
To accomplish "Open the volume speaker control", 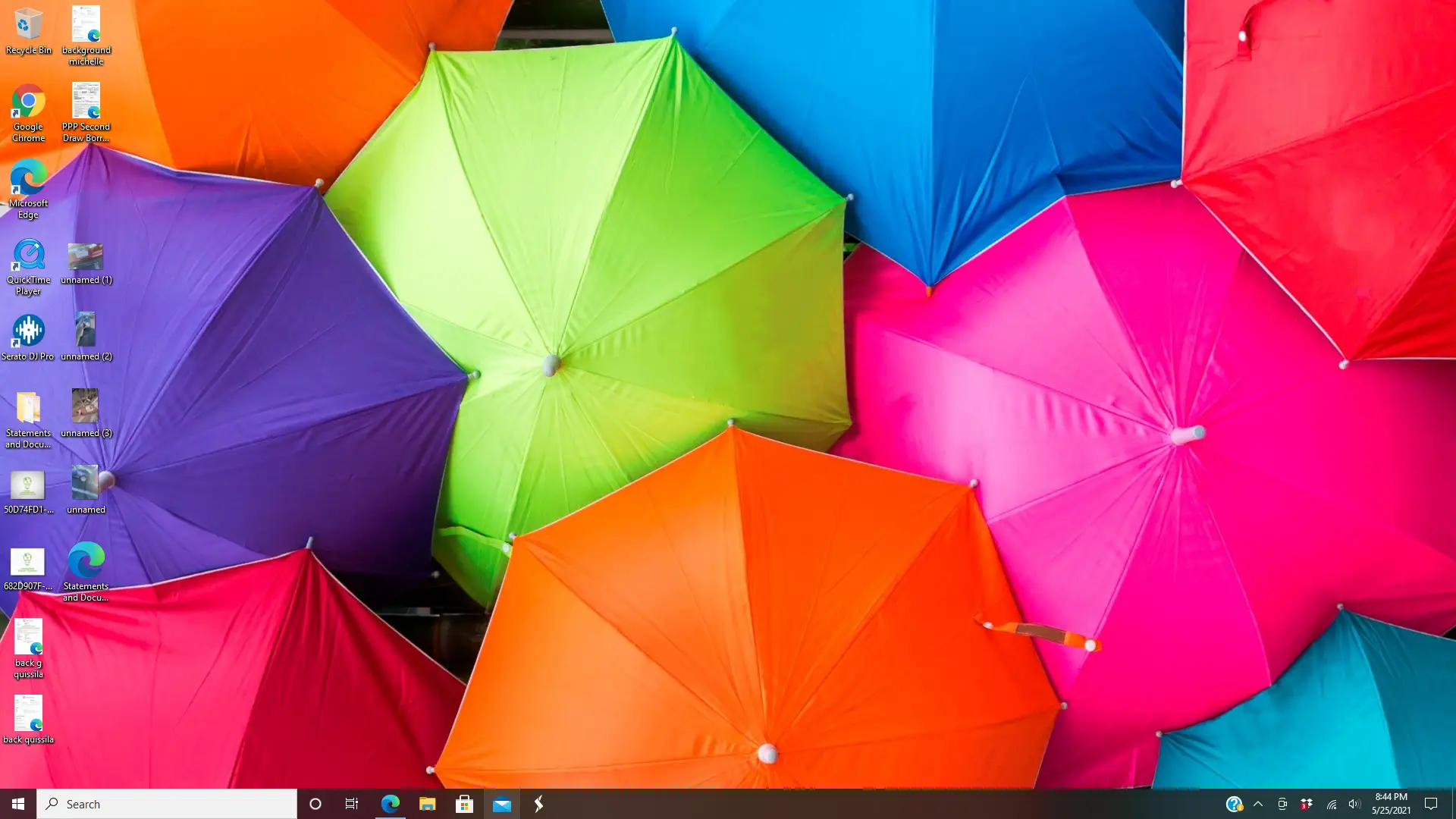I will (1354, 804).
